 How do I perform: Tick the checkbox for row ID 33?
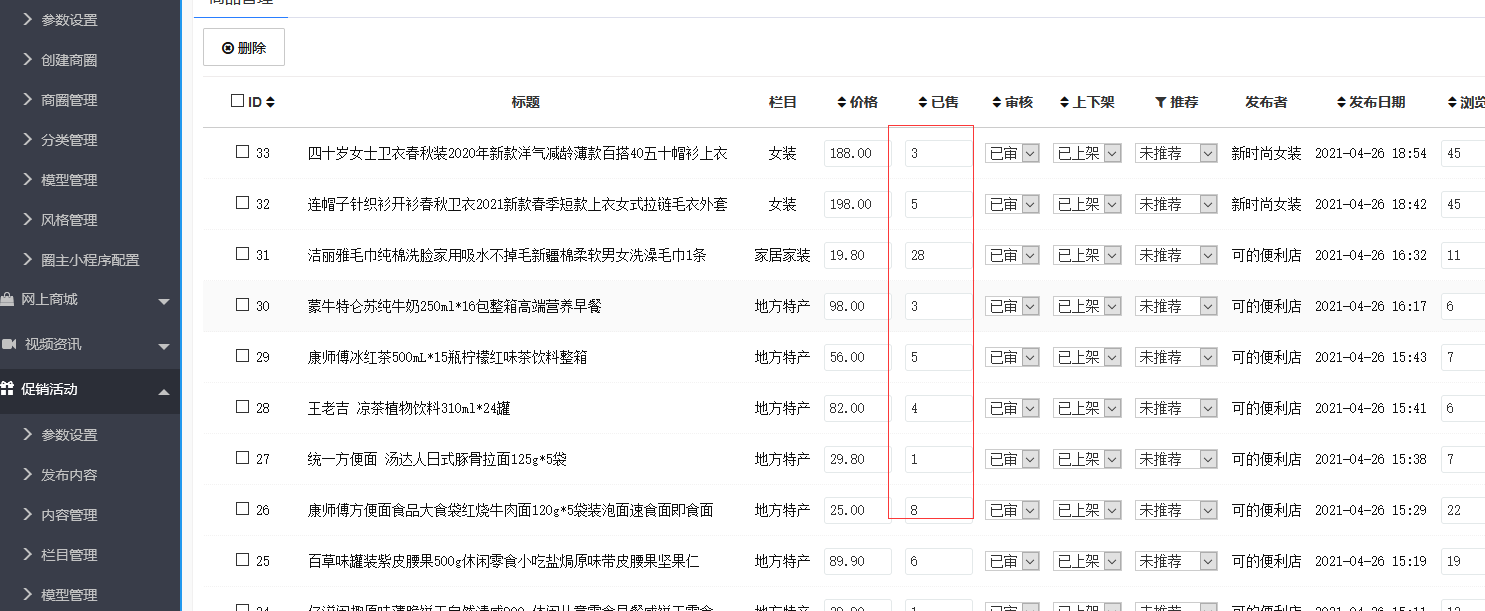point(242,152)
